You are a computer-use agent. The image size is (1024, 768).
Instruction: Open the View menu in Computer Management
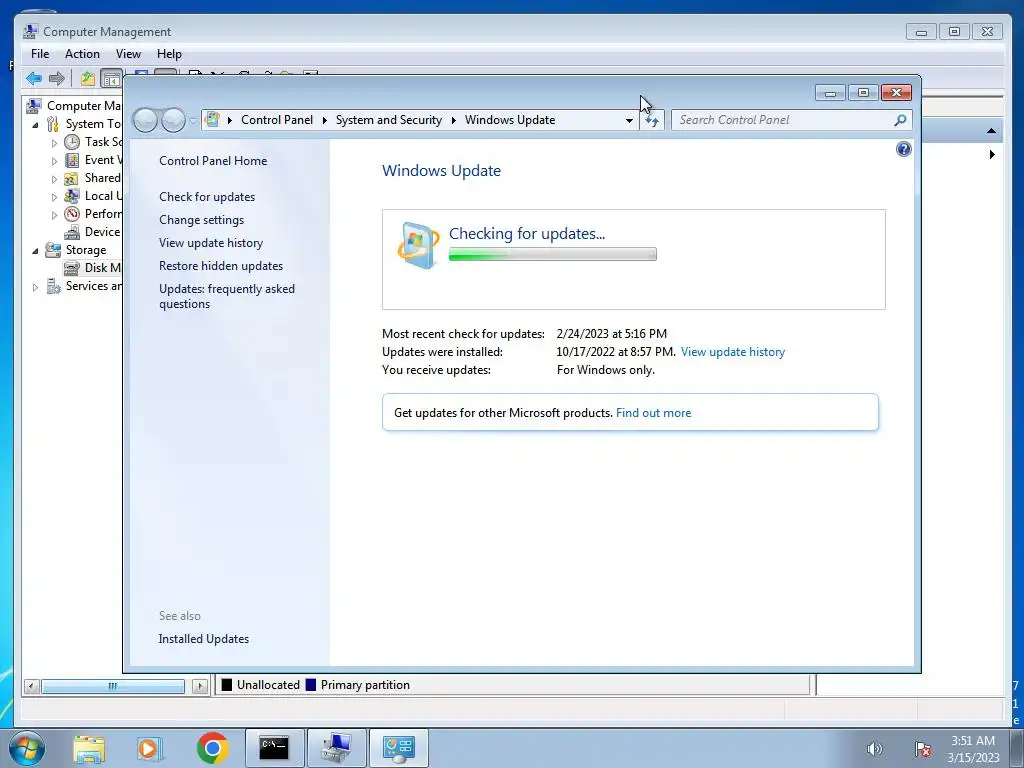coord(128,54)
